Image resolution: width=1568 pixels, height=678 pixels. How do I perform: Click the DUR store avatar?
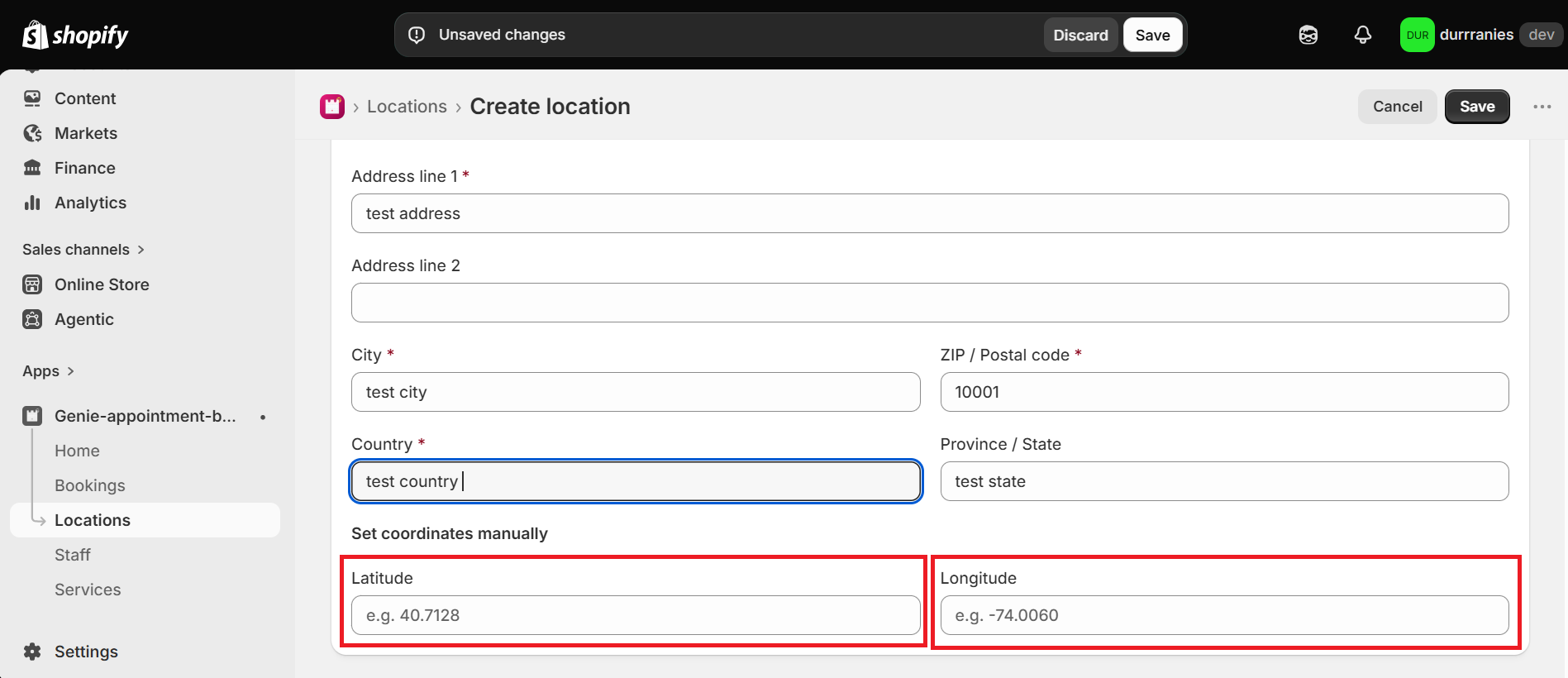coord(1417,35)
